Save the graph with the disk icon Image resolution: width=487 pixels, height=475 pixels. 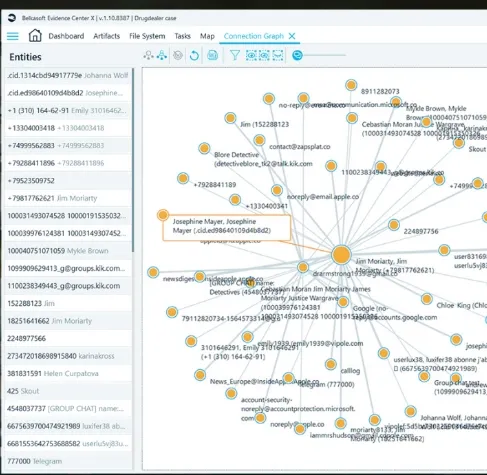coord(212,55)
